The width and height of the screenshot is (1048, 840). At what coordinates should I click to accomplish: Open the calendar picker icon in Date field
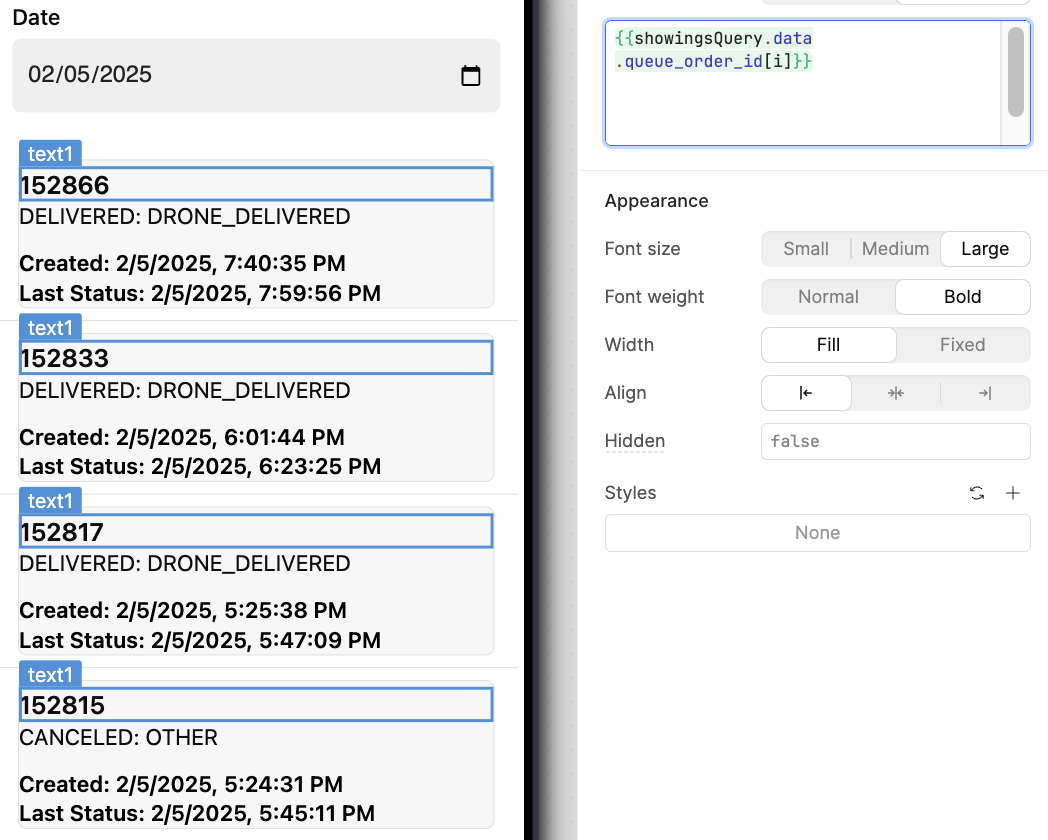point(471,76)
